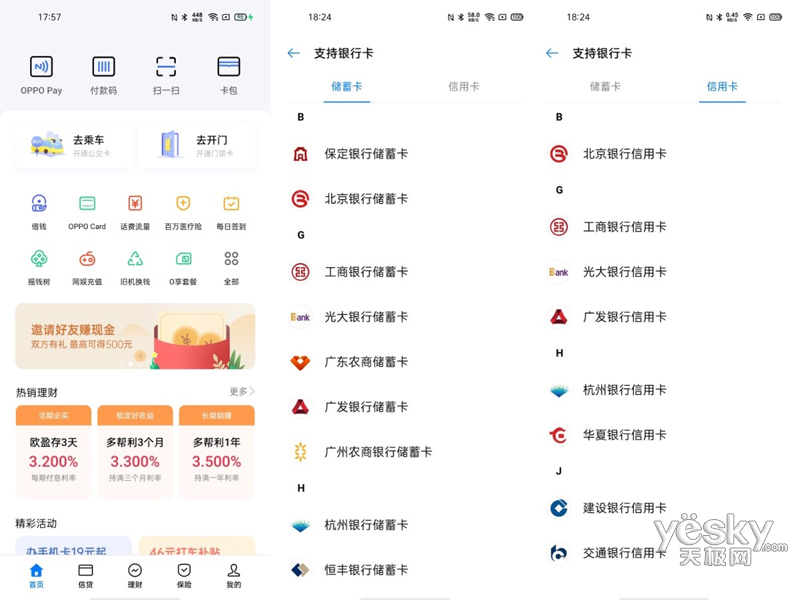
Task: Choose 保定银行储蓄卡
Action: pyautogui.click(x=405, y=154)
